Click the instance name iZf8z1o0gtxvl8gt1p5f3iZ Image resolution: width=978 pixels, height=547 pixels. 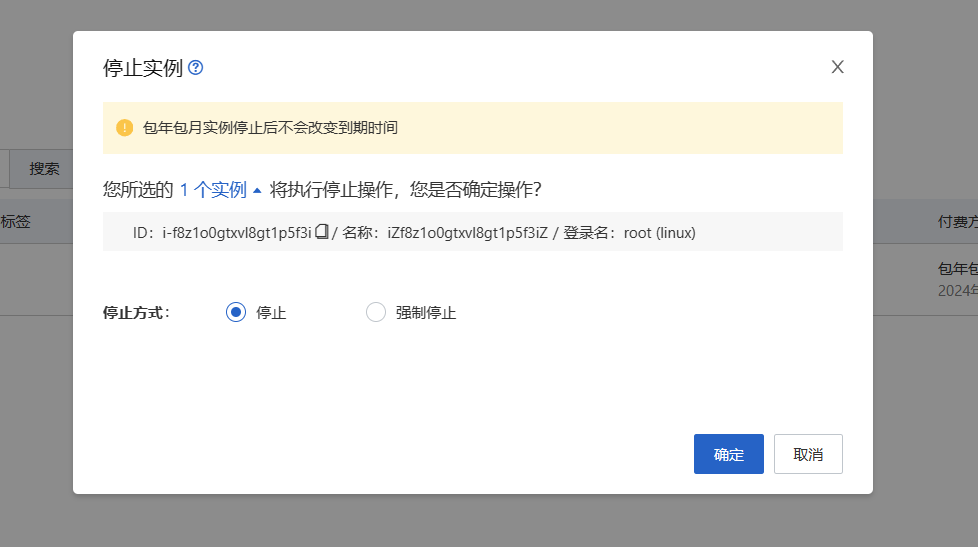point(467,233)
